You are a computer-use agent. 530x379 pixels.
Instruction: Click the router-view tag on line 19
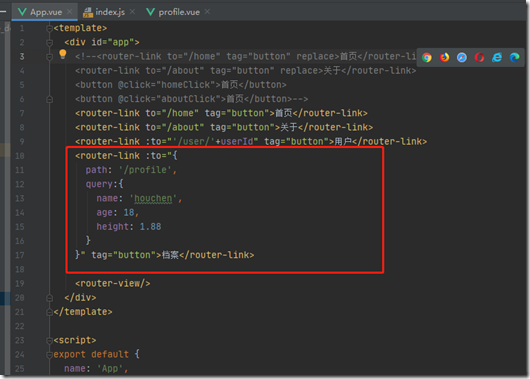tap(113, 283)
